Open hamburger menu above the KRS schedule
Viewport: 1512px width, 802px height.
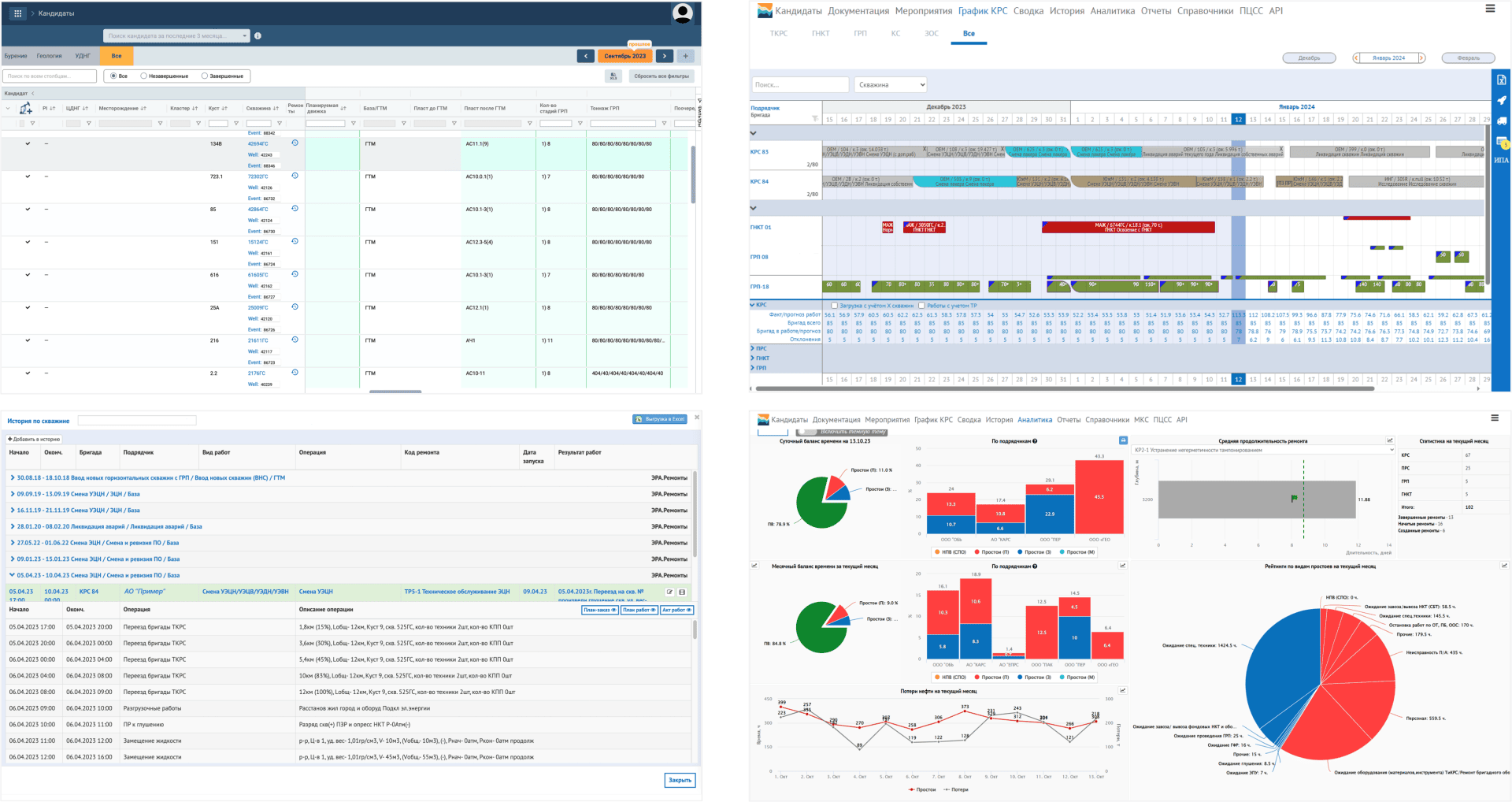click(x=1490, y=9)
